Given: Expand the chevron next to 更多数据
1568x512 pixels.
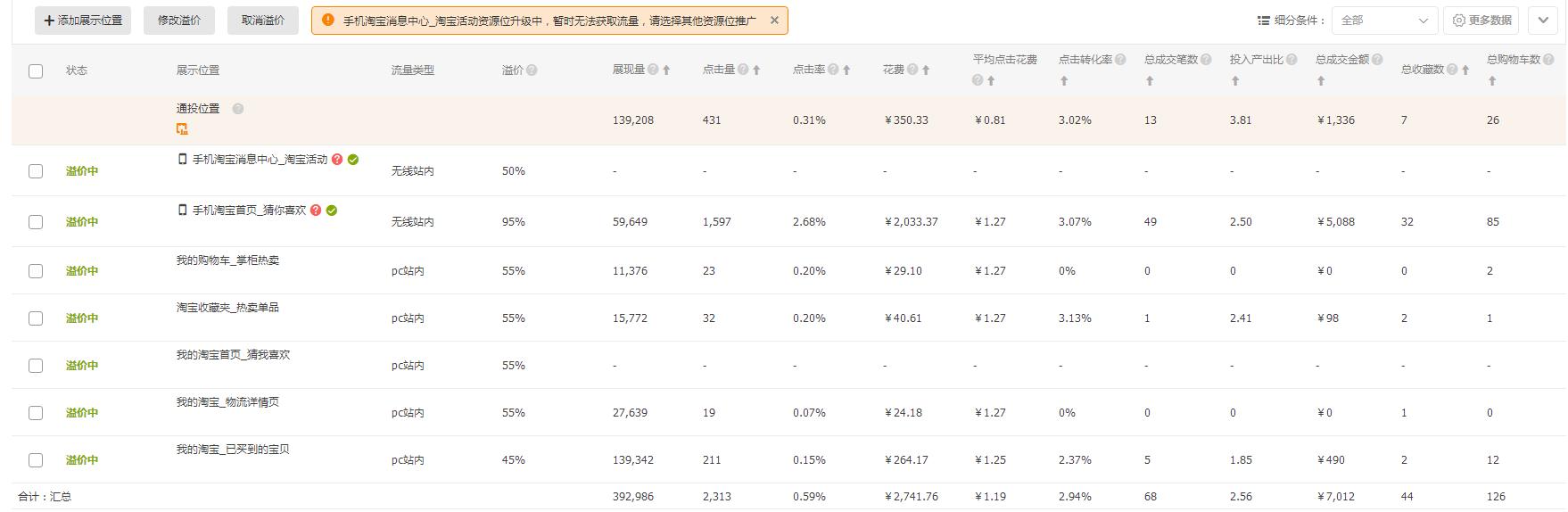Looking at the screenshot, I should point(1543,21).
